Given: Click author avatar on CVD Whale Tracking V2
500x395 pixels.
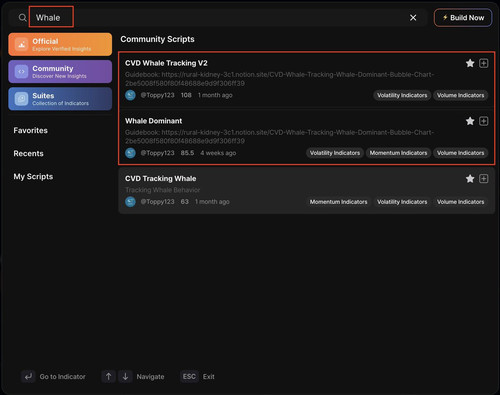Looking at the screenshot, I should point(130,95).
